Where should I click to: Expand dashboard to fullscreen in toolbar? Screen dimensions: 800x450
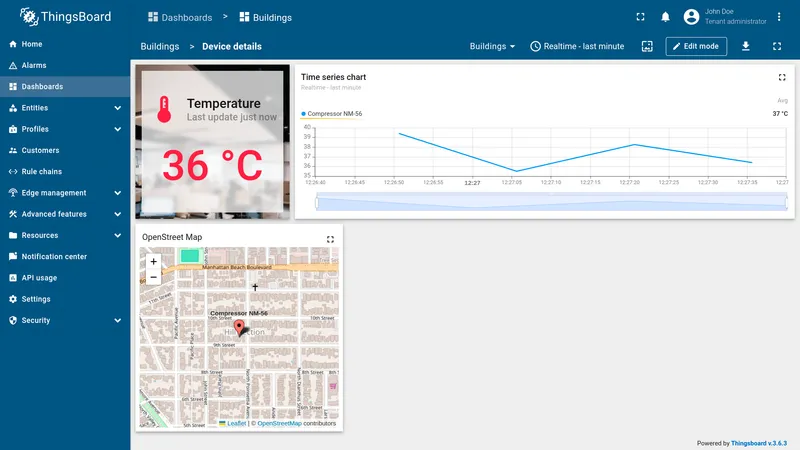tap(777, 46)
